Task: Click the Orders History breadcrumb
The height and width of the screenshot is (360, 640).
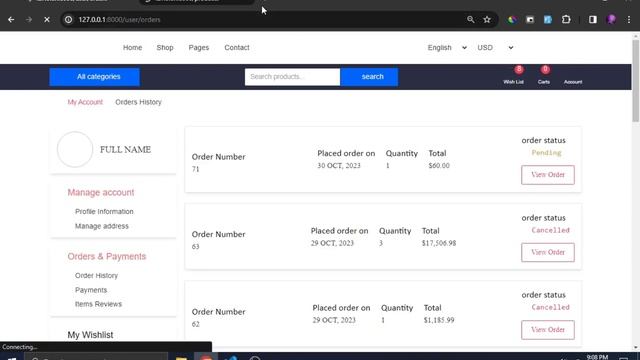Action: (138, 102)
